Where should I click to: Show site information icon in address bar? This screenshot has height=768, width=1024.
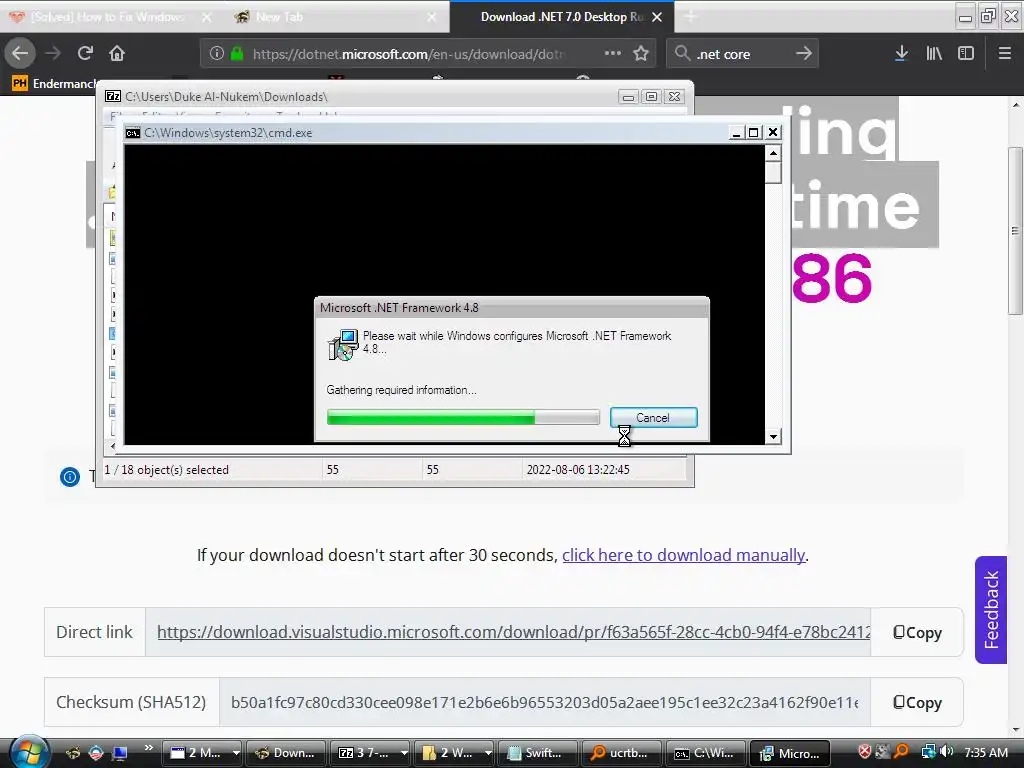216,54
